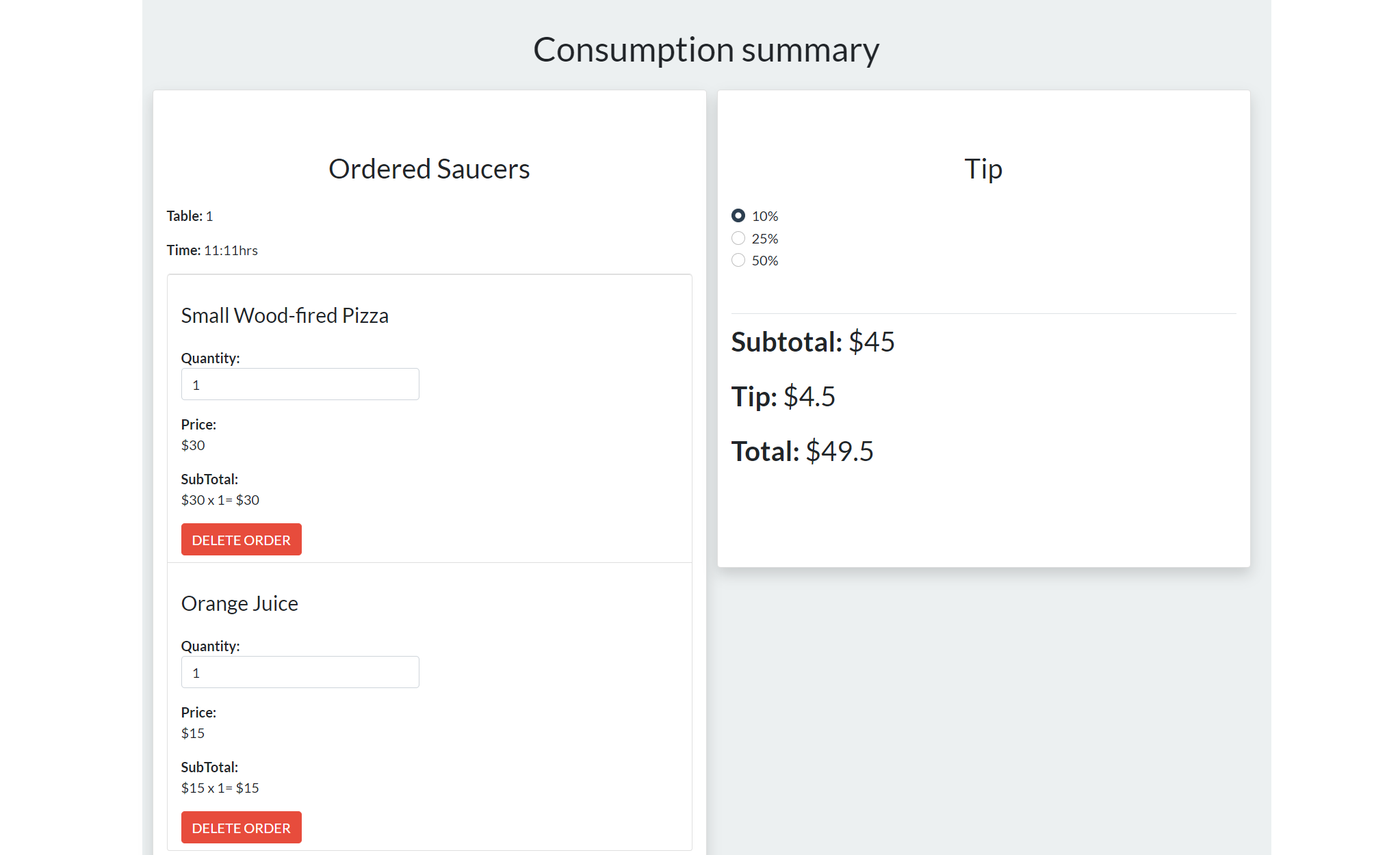Click the $15 x 1 subtotal line

pyautogui.click(x=220, y=788)
